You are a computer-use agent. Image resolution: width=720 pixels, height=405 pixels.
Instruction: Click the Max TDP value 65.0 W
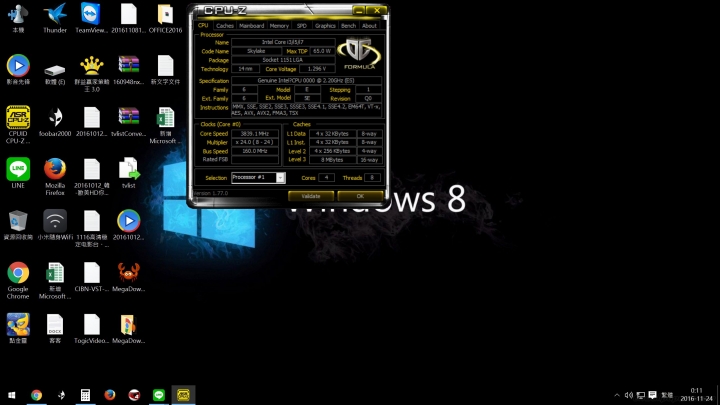322,51
